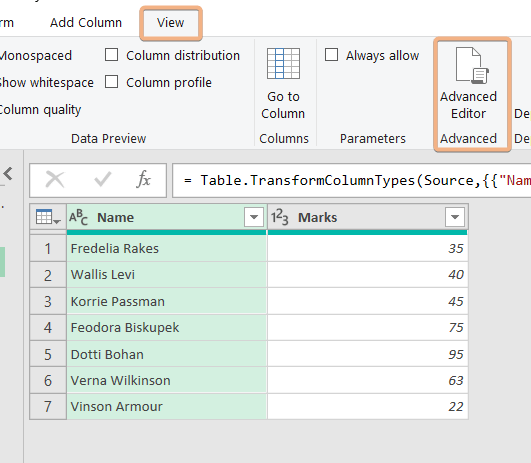Viewport: 531px width, 463px height.
Task: Select row number 1
Action: click(48, 248)
